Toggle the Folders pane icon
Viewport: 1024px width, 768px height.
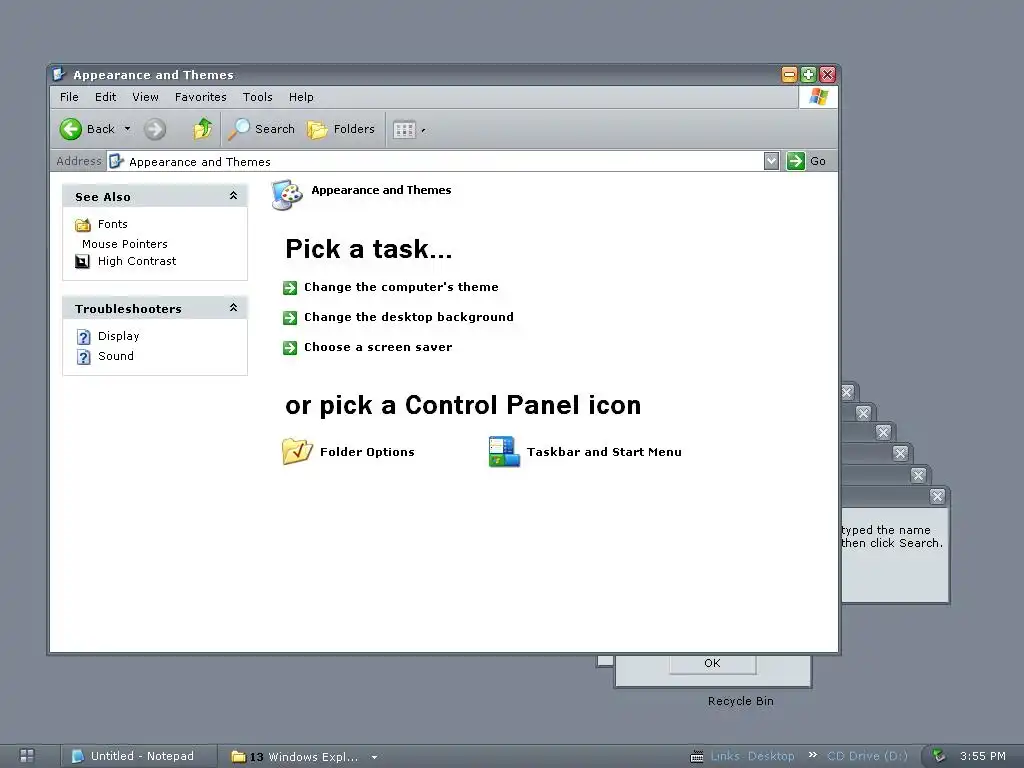317,129
